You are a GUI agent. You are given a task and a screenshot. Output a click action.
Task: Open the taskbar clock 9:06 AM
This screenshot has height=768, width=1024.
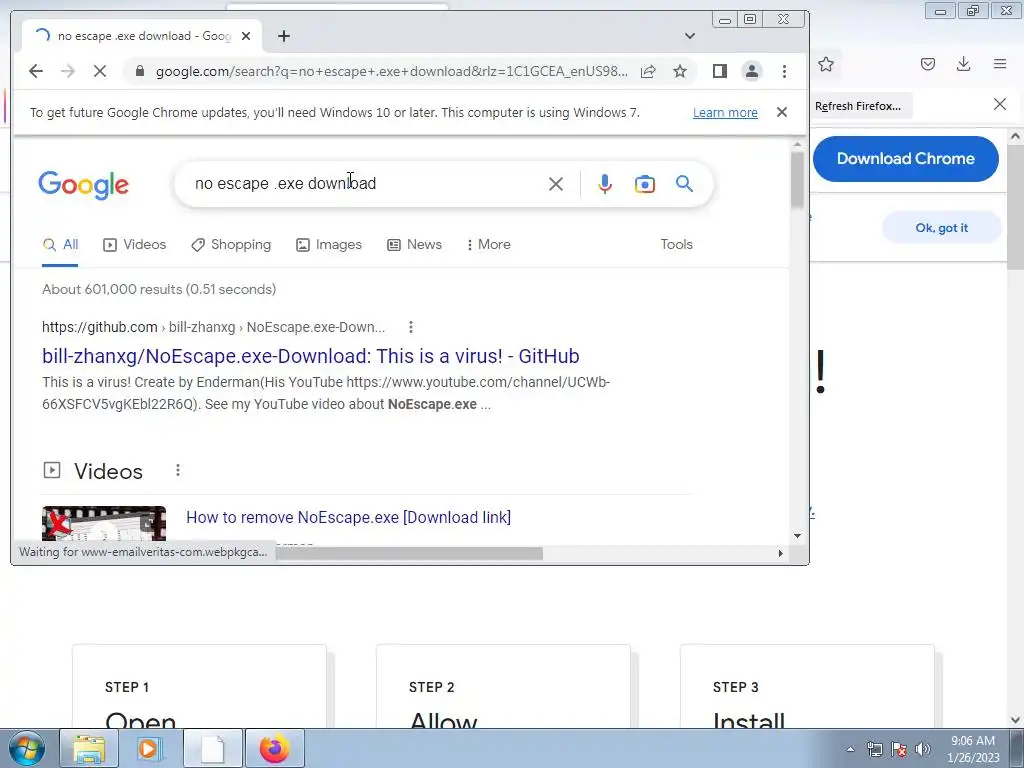click(973, 749)
